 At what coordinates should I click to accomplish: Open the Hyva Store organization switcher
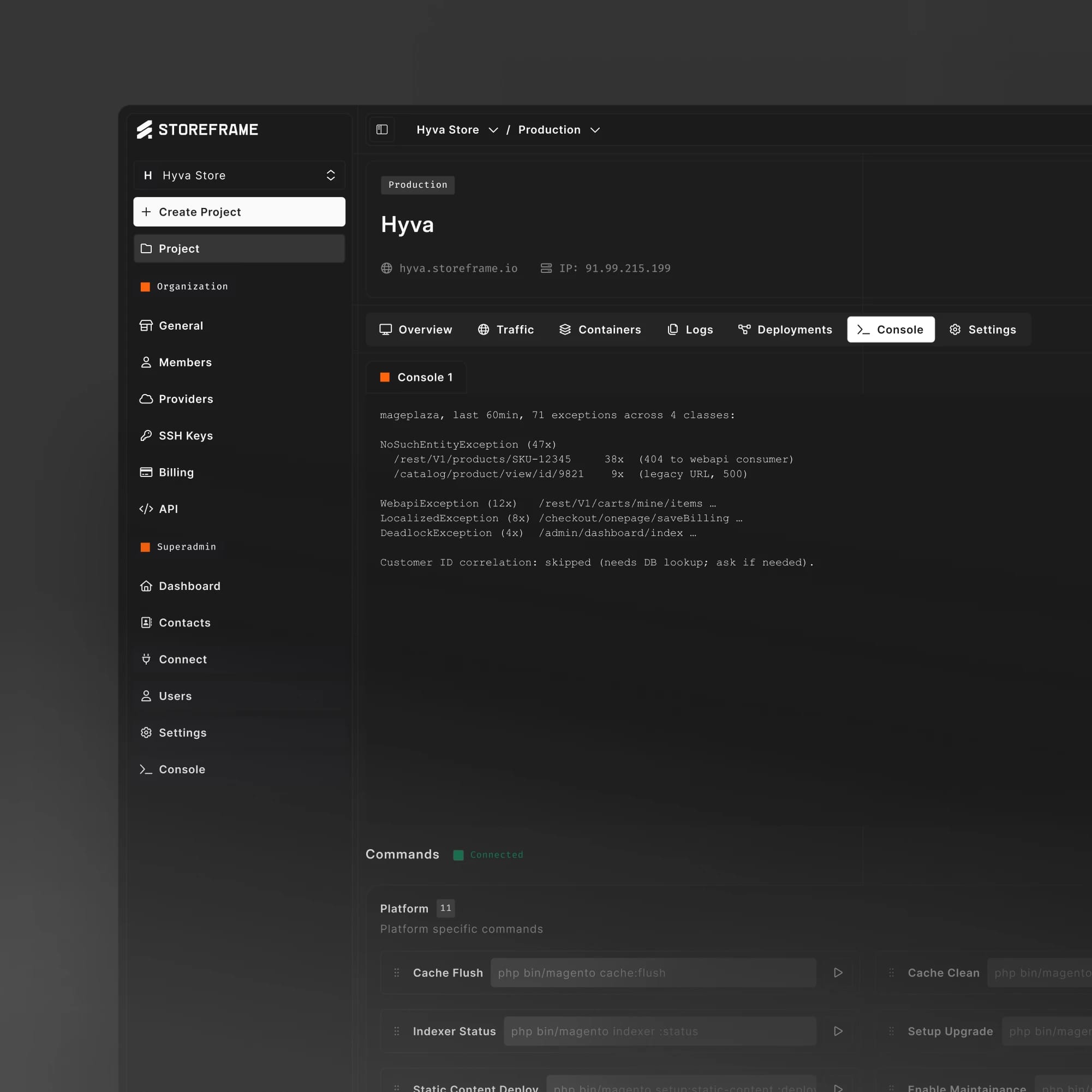point(239,175)
